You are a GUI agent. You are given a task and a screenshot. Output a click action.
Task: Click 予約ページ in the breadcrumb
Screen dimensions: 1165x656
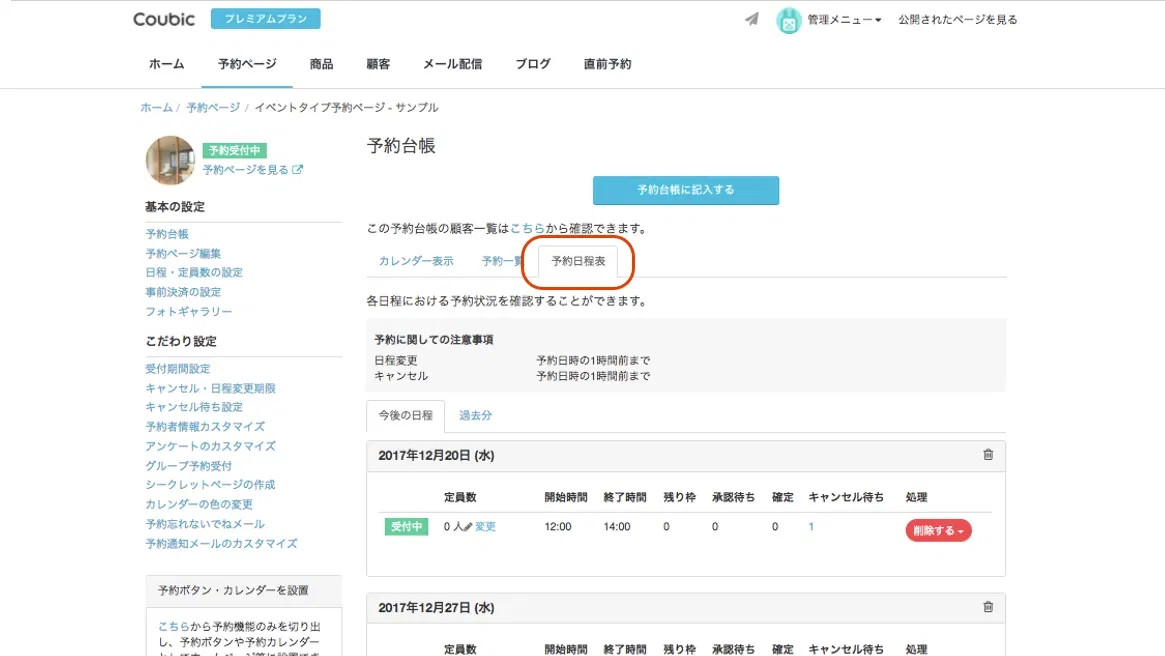click(213, 108)
